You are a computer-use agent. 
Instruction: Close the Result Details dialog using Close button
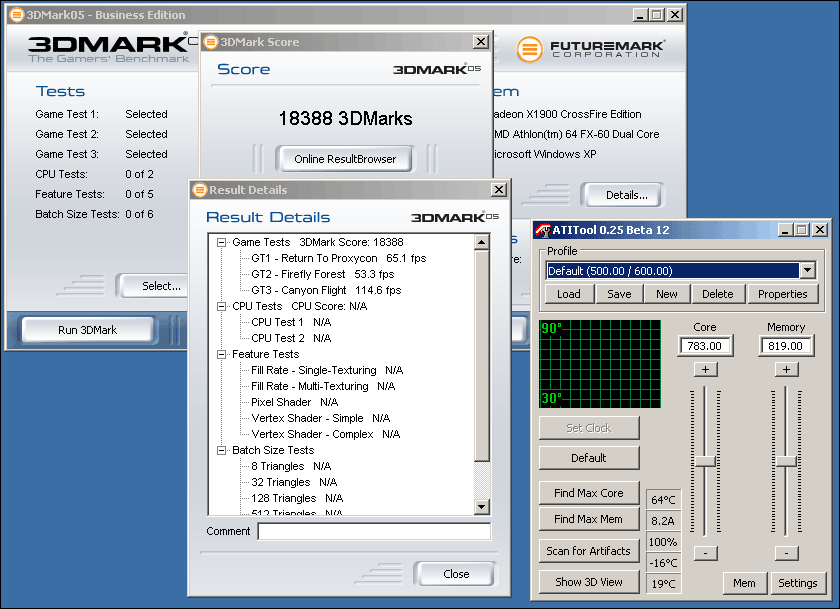[456, 574]
